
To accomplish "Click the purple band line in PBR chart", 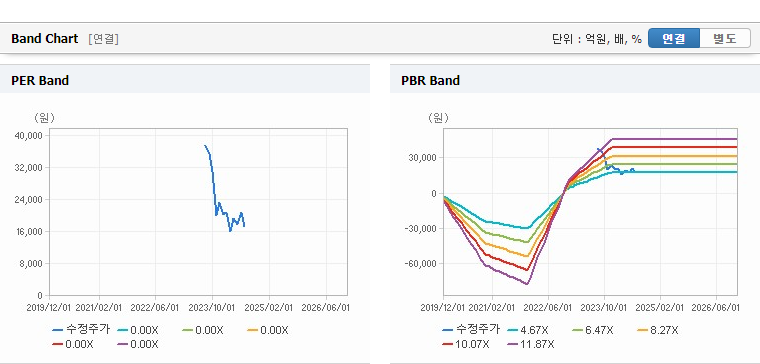I will [x=674, y=139].
